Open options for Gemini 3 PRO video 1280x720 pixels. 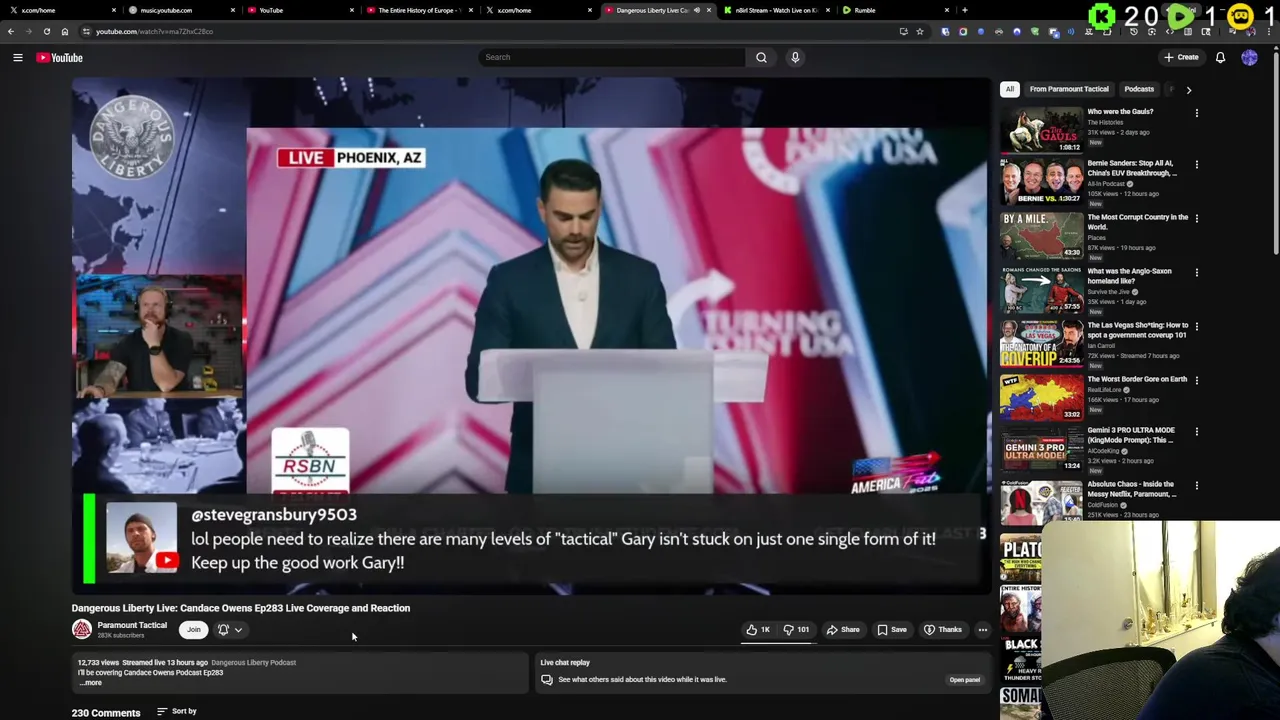pyautogui.click(x=1196, y=432)
